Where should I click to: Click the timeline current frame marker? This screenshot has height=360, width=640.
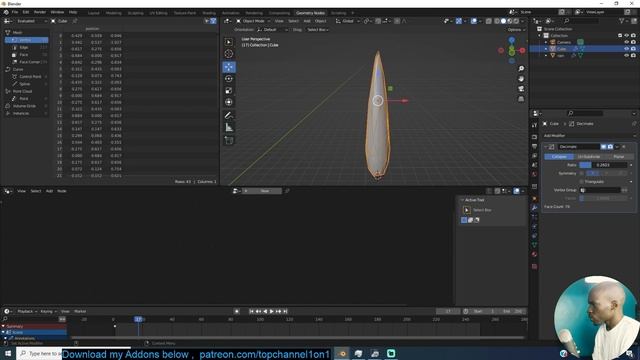point(138,319)
